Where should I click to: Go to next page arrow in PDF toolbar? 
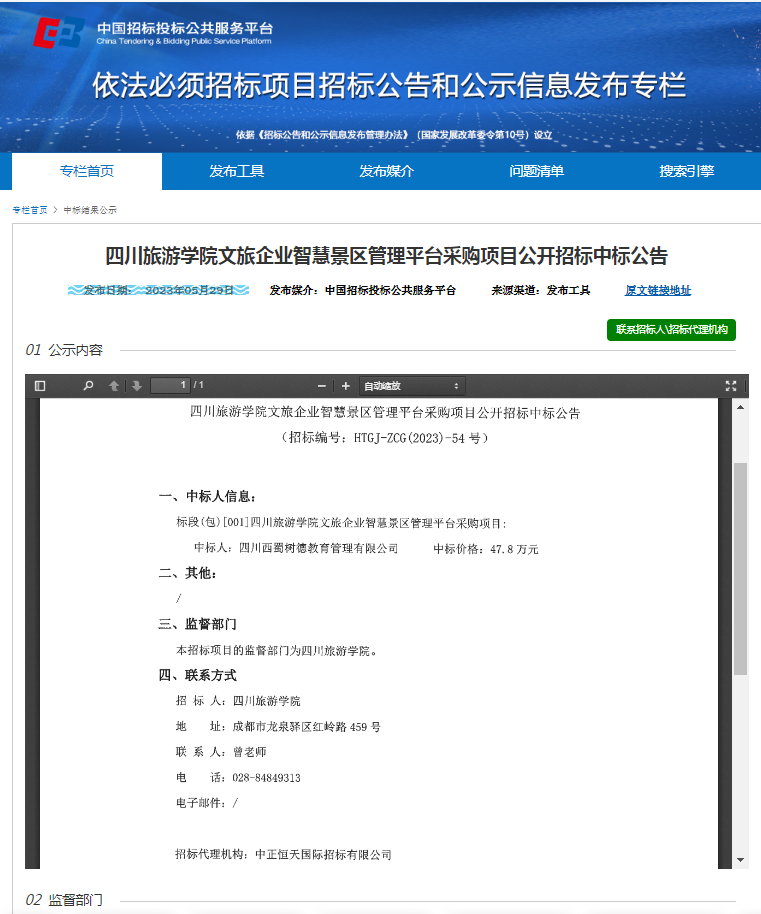tap(137, 386)
